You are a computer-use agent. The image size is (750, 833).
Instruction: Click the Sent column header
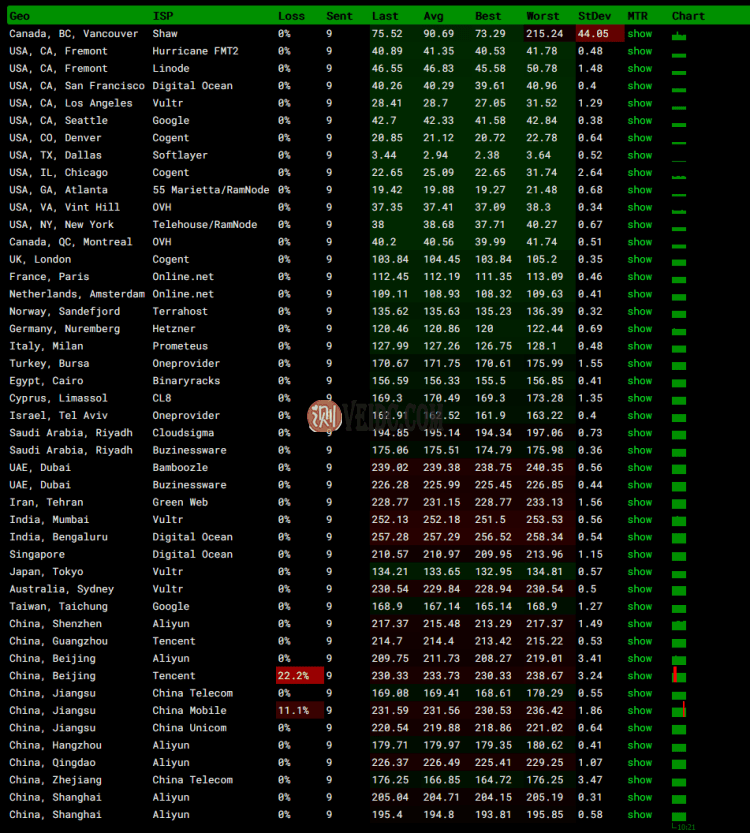[x=339, y=16]
